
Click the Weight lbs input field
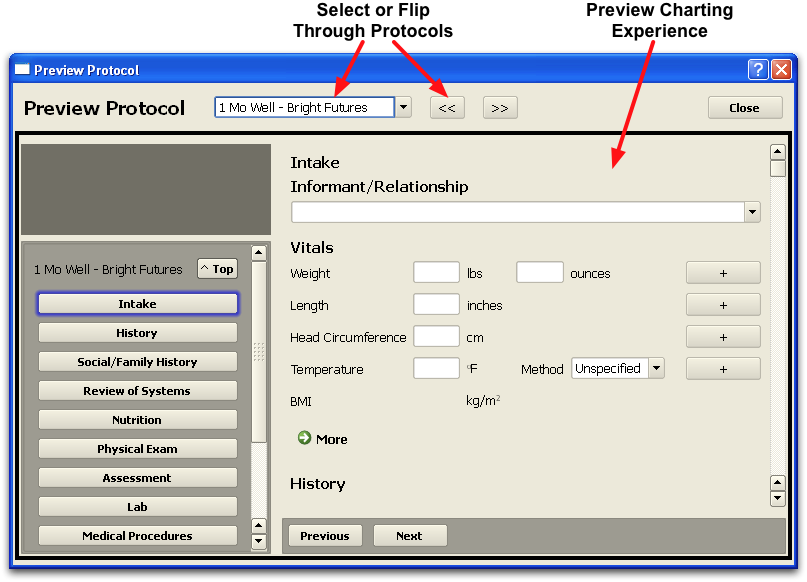pyautogui.click(x=436, y=272)
